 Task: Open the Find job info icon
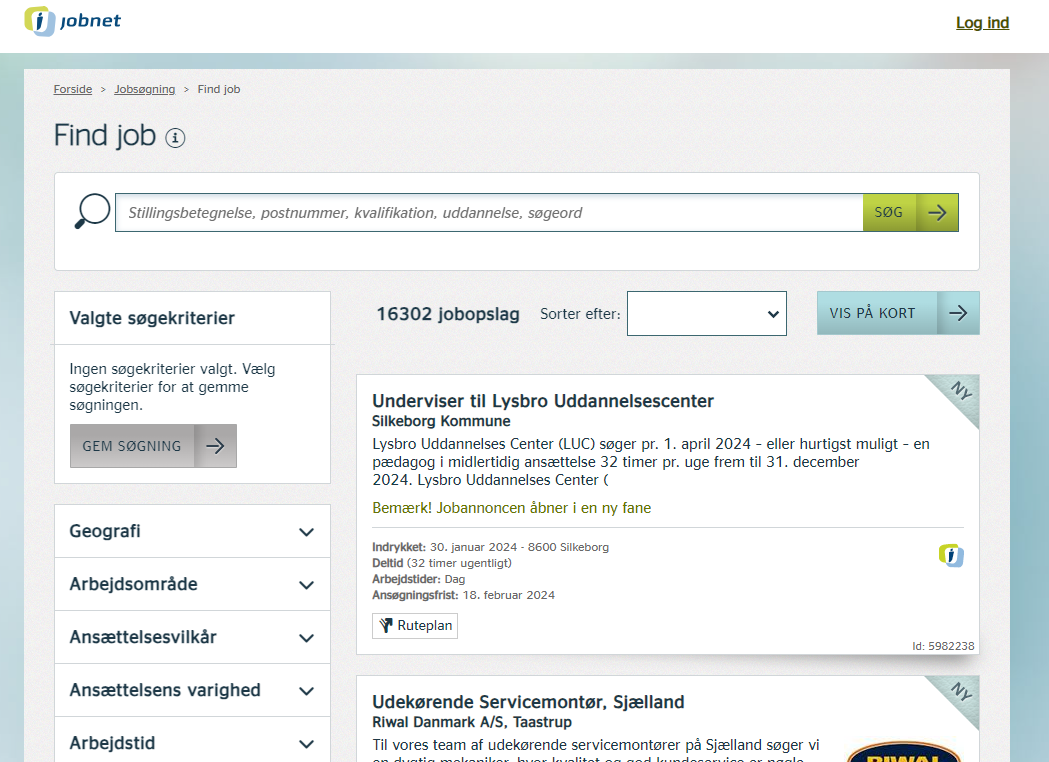175,138
